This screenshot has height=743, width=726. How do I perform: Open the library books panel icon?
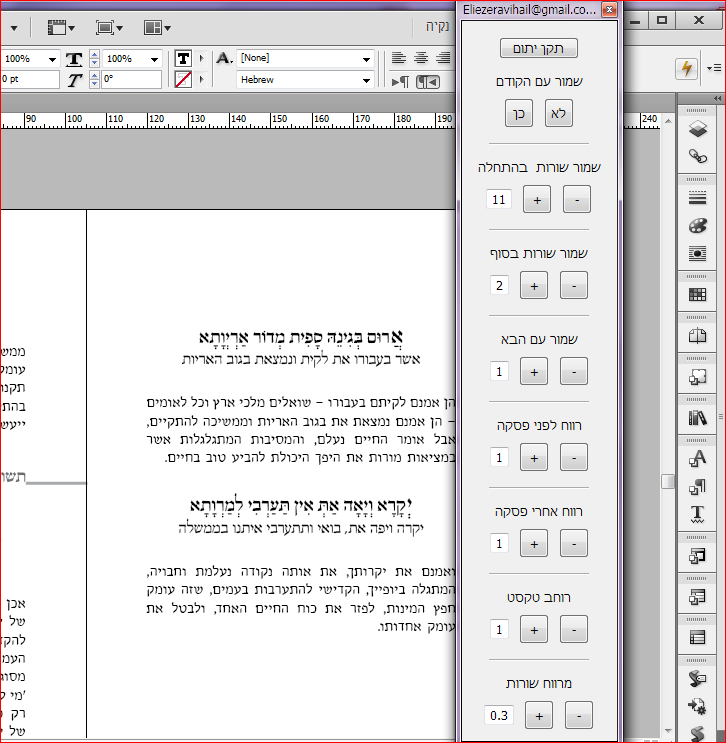point(698,418)
